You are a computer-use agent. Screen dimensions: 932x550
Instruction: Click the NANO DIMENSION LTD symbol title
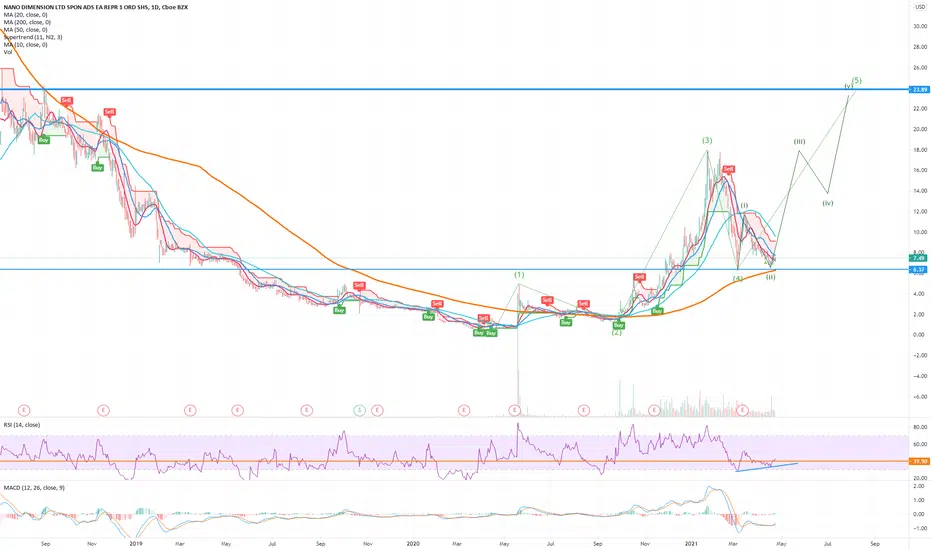96,7
